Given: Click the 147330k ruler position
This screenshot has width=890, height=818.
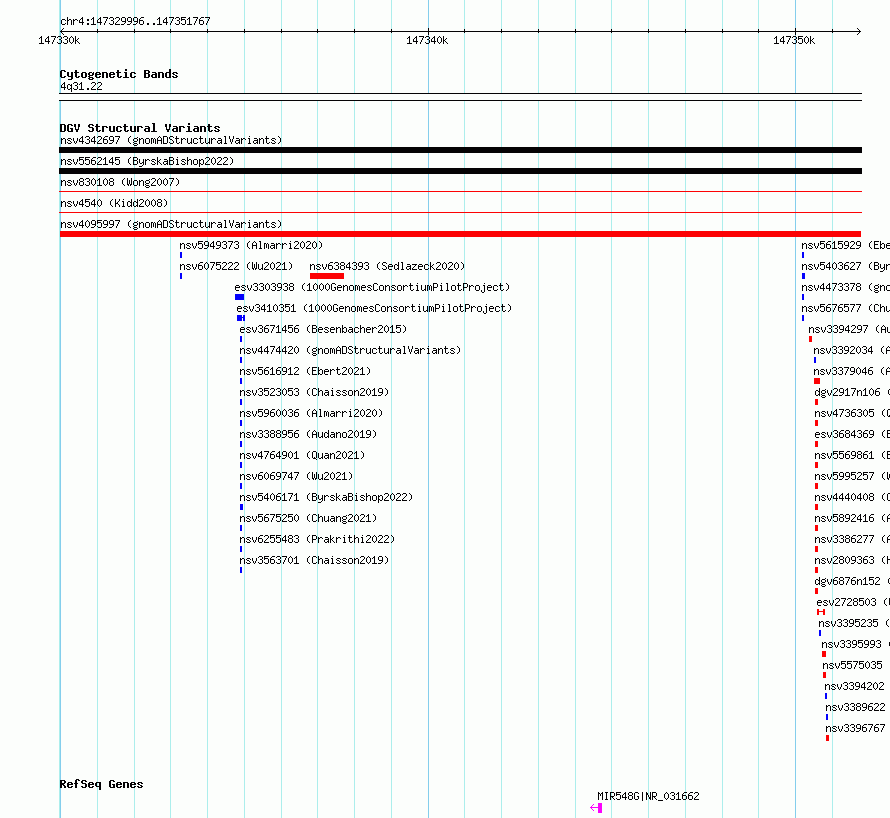Looking at the screenshot, I should click(x=59, y=40).
